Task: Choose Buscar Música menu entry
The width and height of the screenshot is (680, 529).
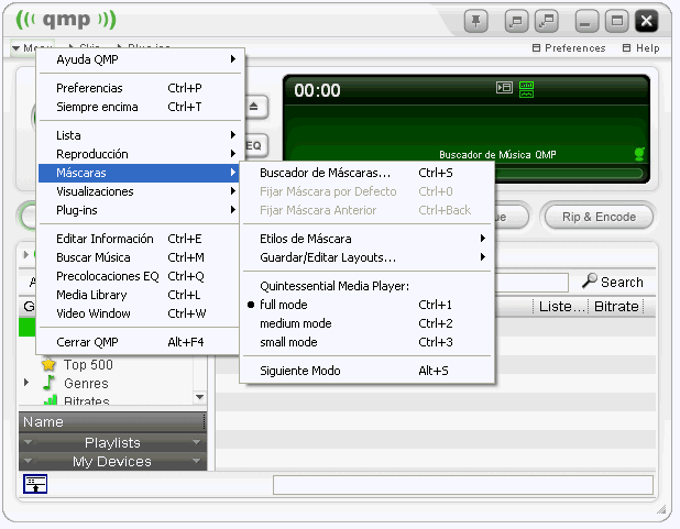Action: click(x=140, y=258)
